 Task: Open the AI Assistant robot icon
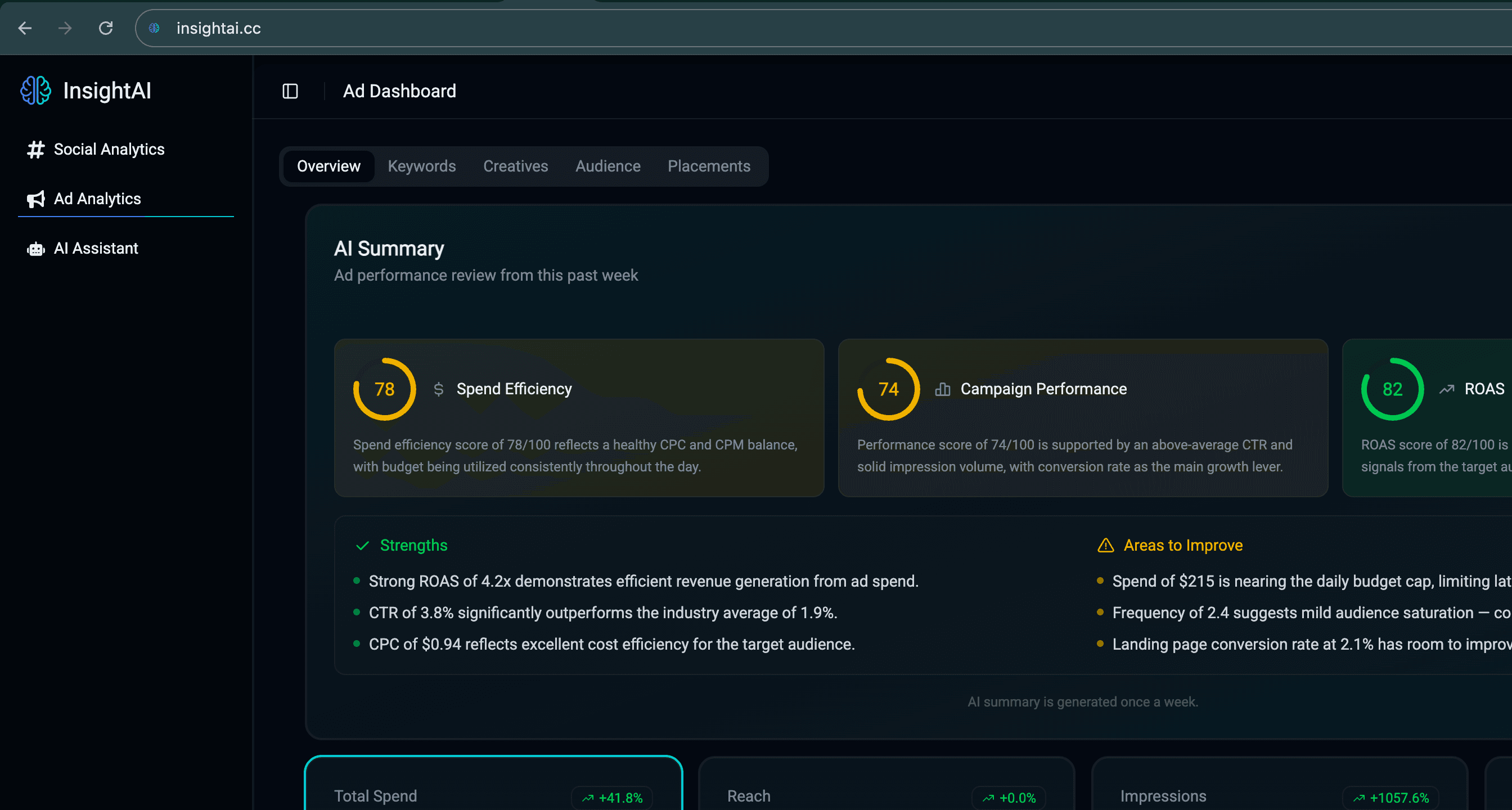coord(35,247)
